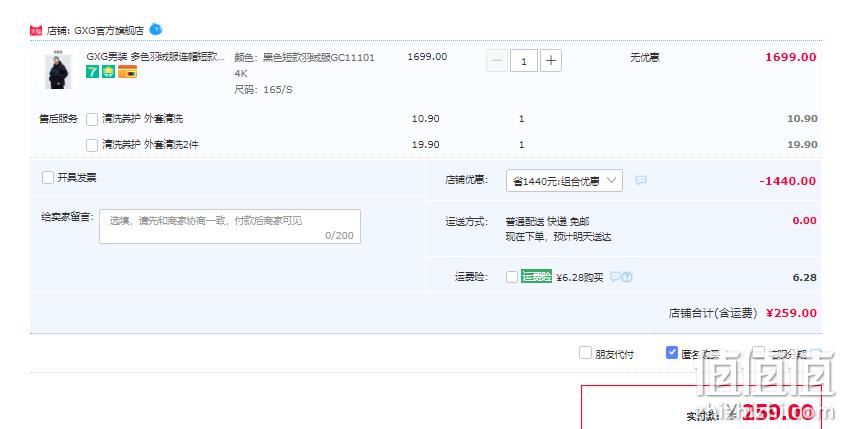Click 尺码: 165/S size text
Screen dimensions: 844x429
263,89
